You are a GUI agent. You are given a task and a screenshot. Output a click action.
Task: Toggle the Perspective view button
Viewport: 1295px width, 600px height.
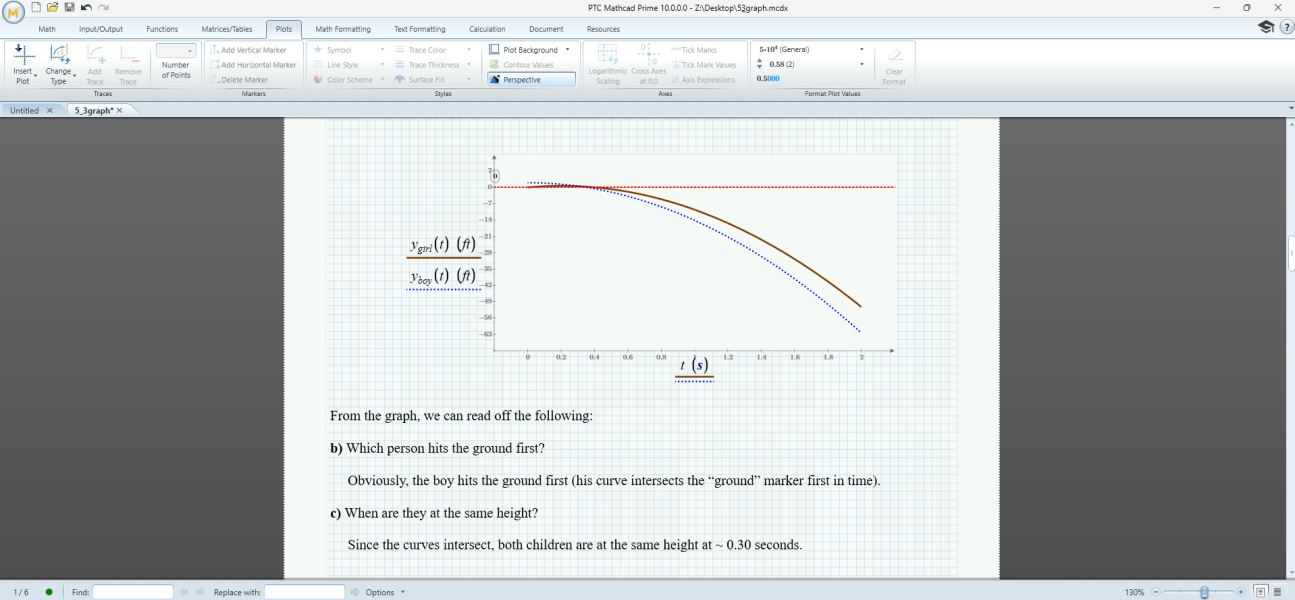click(531, 80)
